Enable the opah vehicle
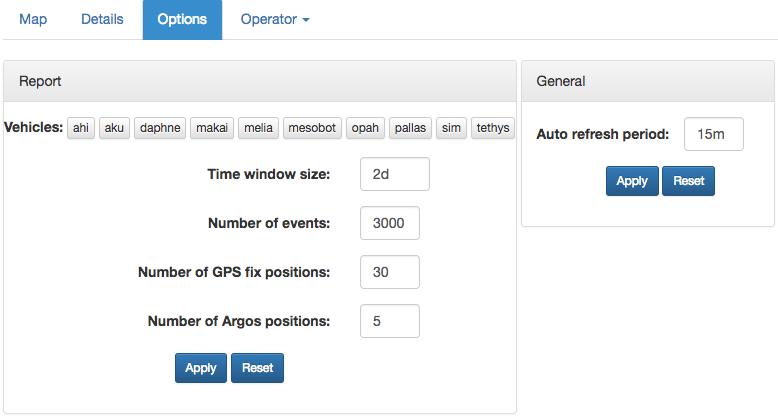 [365, 128]
